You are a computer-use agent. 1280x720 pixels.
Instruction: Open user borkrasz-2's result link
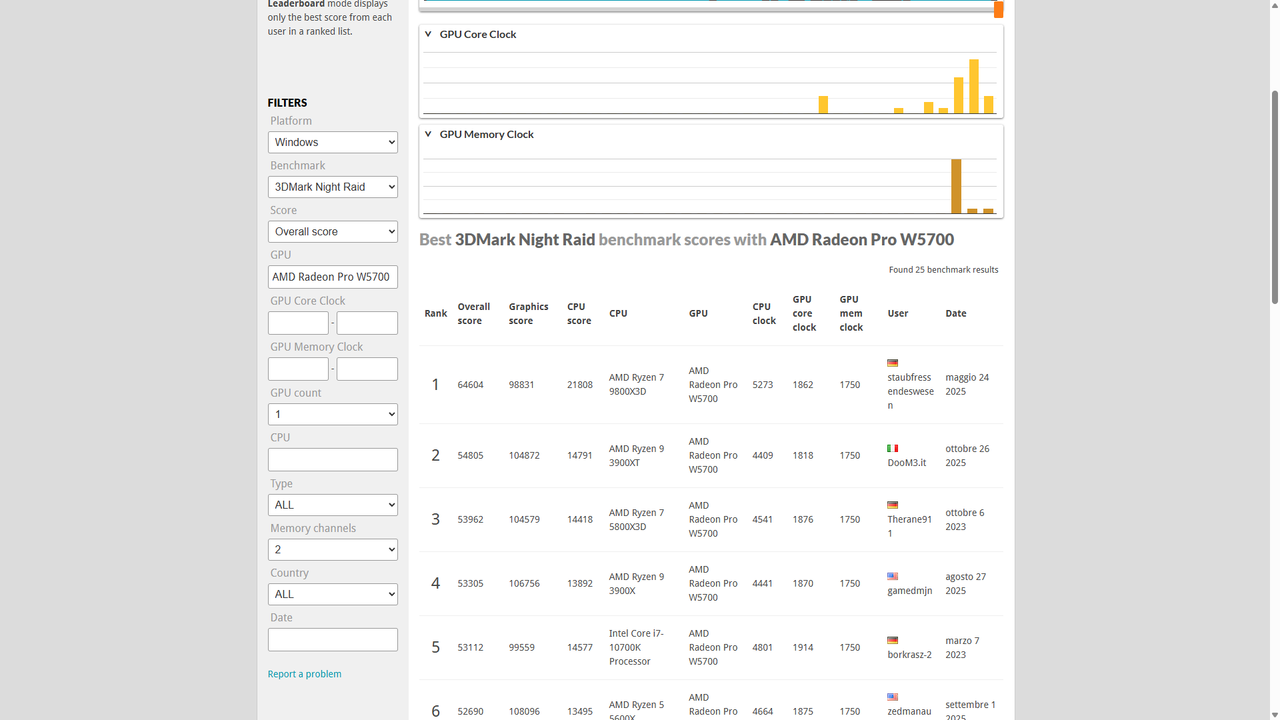[910, 655]
